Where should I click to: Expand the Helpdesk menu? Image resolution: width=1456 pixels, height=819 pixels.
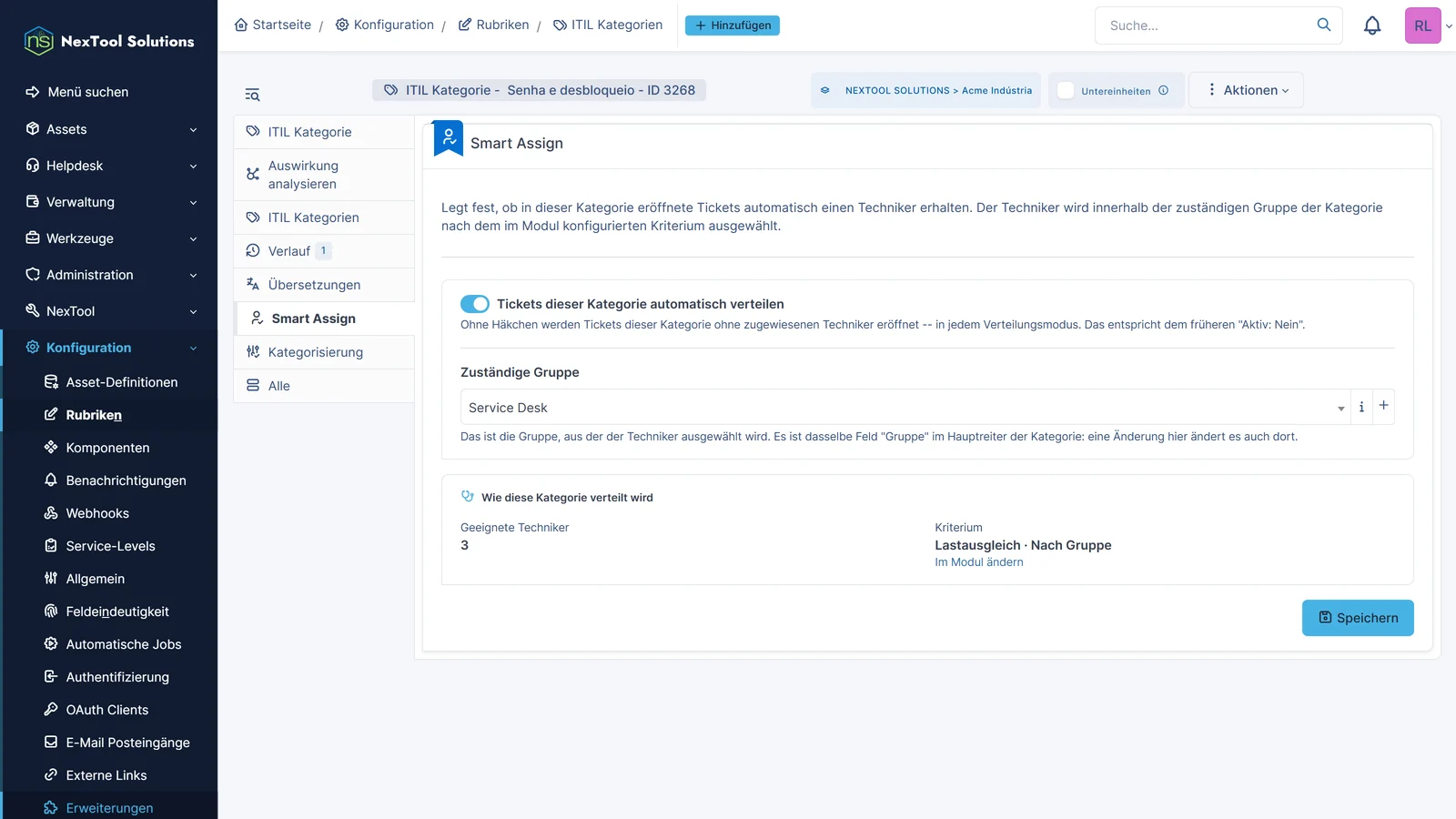tap(109, 166)
